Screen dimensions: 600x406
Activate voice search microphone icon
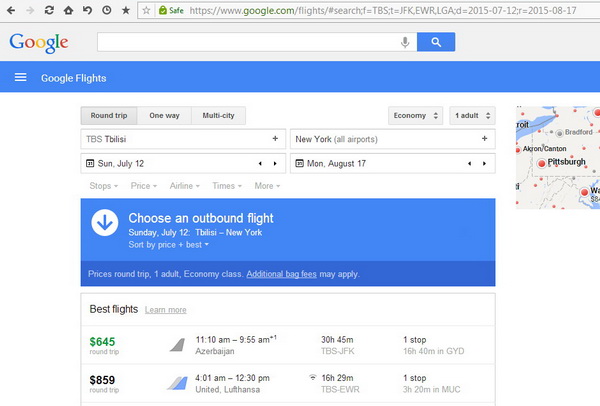tap(405, 42)
